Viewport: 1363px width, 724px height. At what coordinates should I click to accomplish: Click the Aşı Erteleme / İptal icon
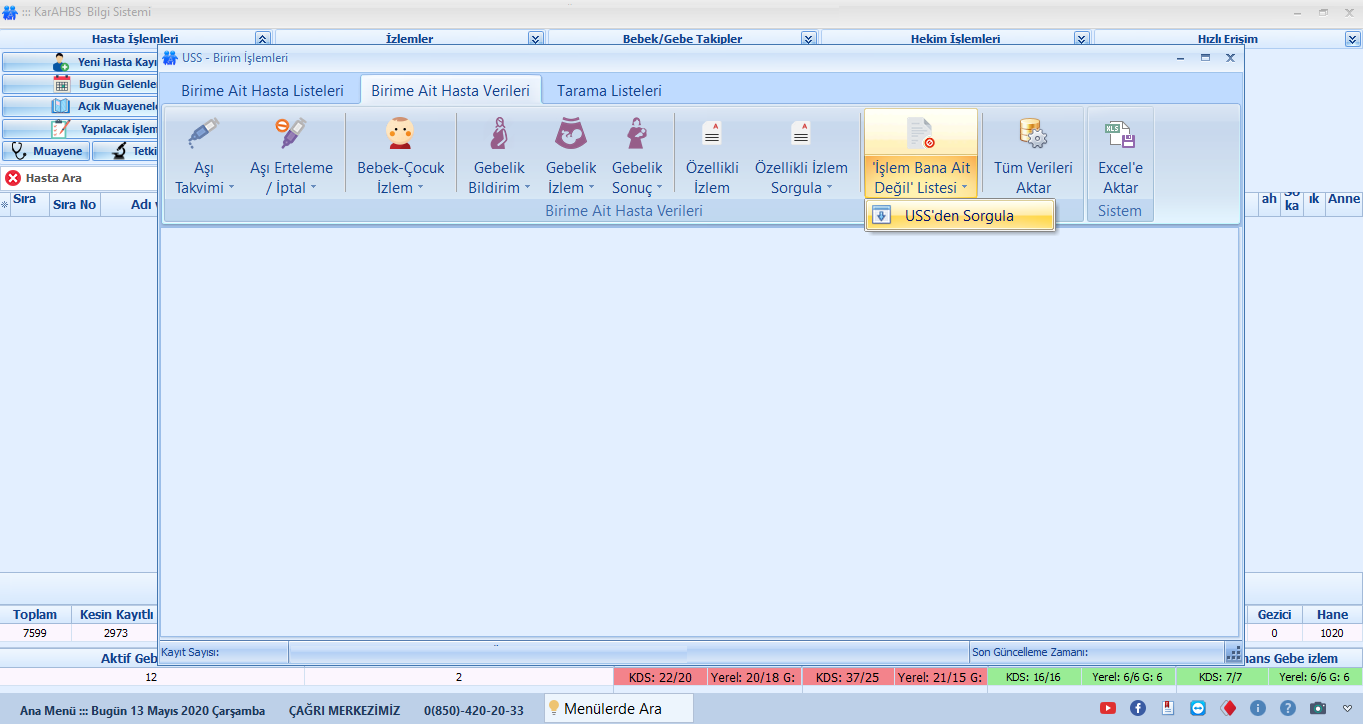click(x=291, y=135)
